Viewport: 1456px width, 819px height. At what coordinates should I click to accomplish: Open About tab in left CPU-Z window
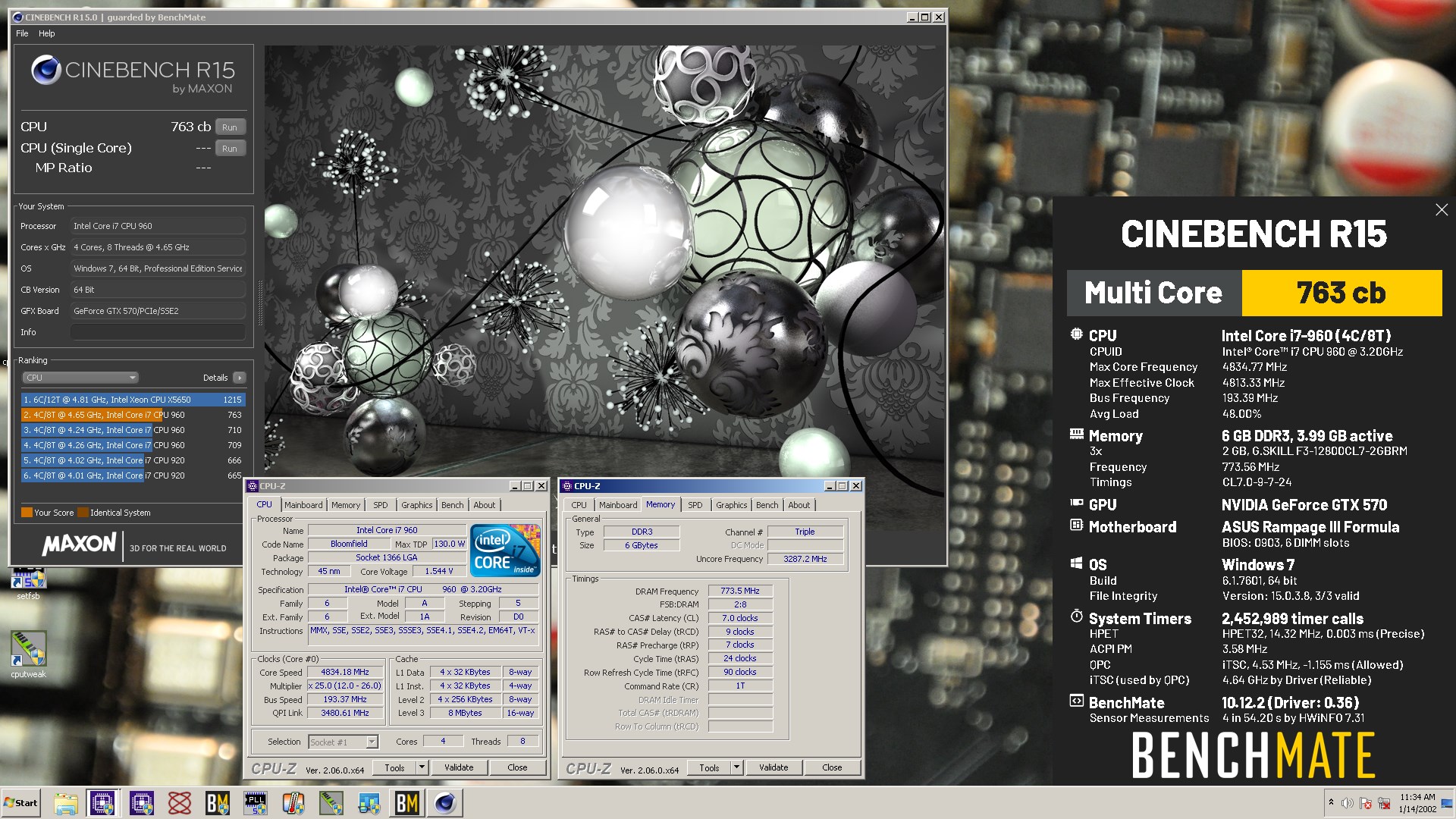[x=485, y=505]
